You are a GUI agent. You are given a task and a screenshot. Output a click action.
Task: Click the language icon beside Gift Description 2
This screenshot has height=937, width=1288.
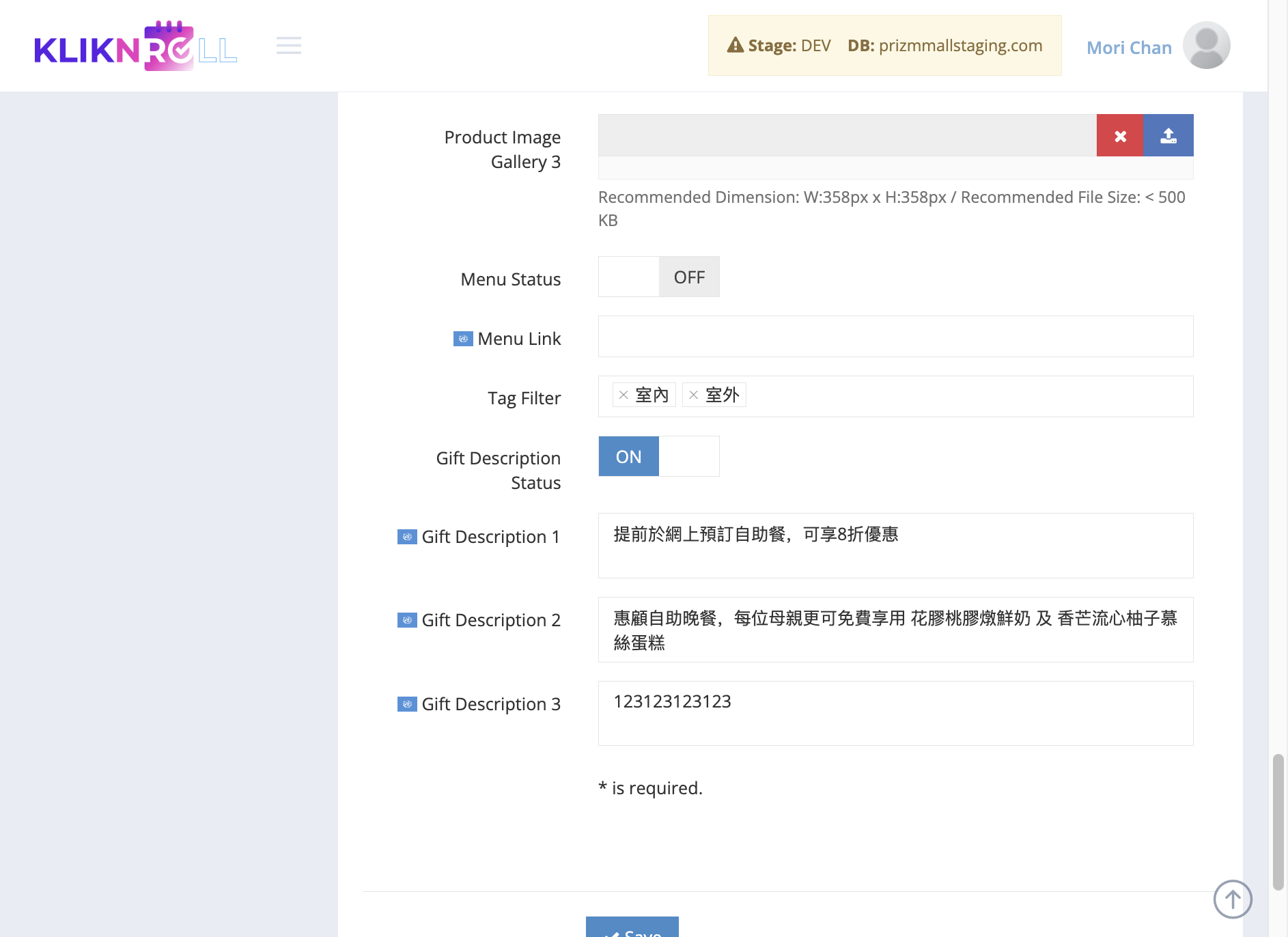coord(407,620)
